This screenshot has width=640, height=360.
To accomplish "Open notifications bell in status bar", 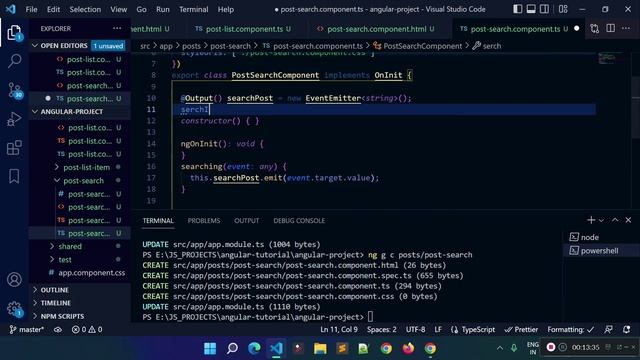I will pyautogui.click(x=627, y=329).
